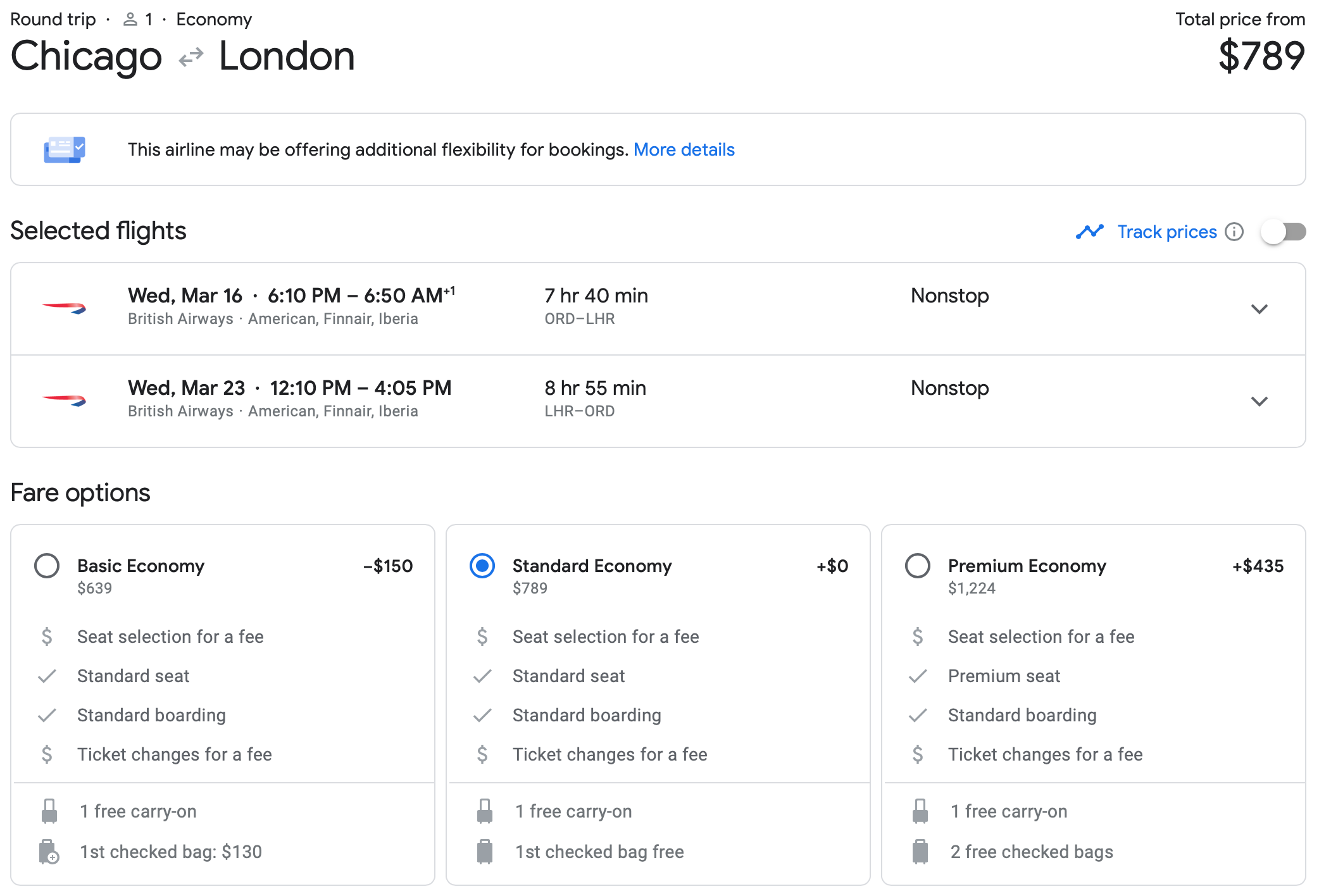Click the Mar 23 12:10 PM departure time
This screenshot has width=1319, height=896.
coord(311,388)
